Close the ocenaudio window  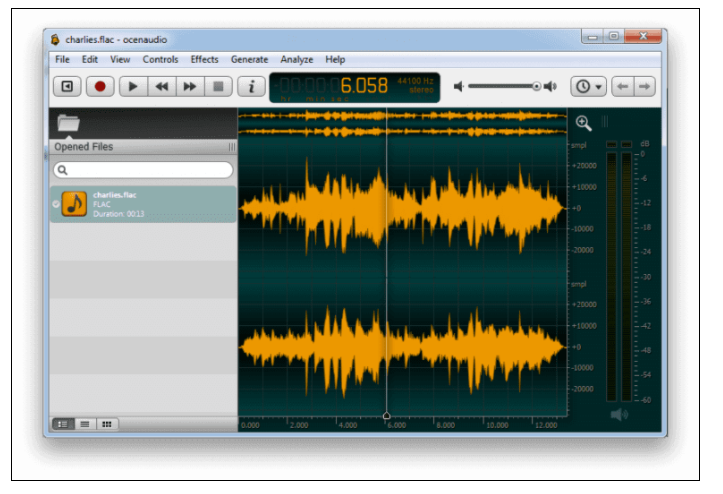(643, 36)
